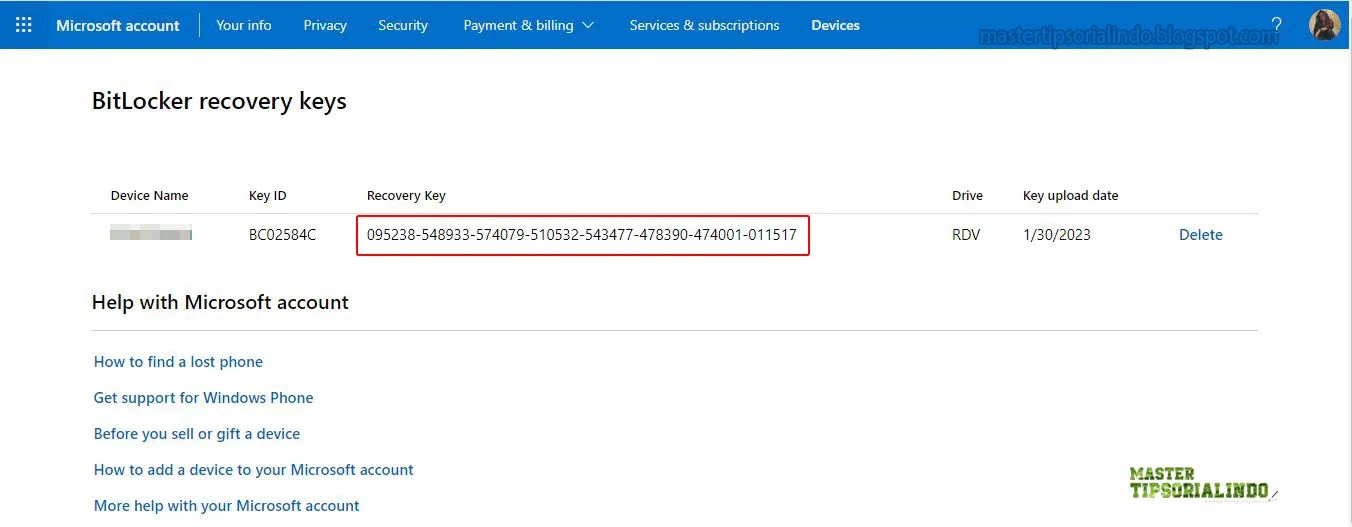Click the Help with Microsoft account heading
The width and height of the screenshot is (1352, 527).
click(x=220, y=302)
